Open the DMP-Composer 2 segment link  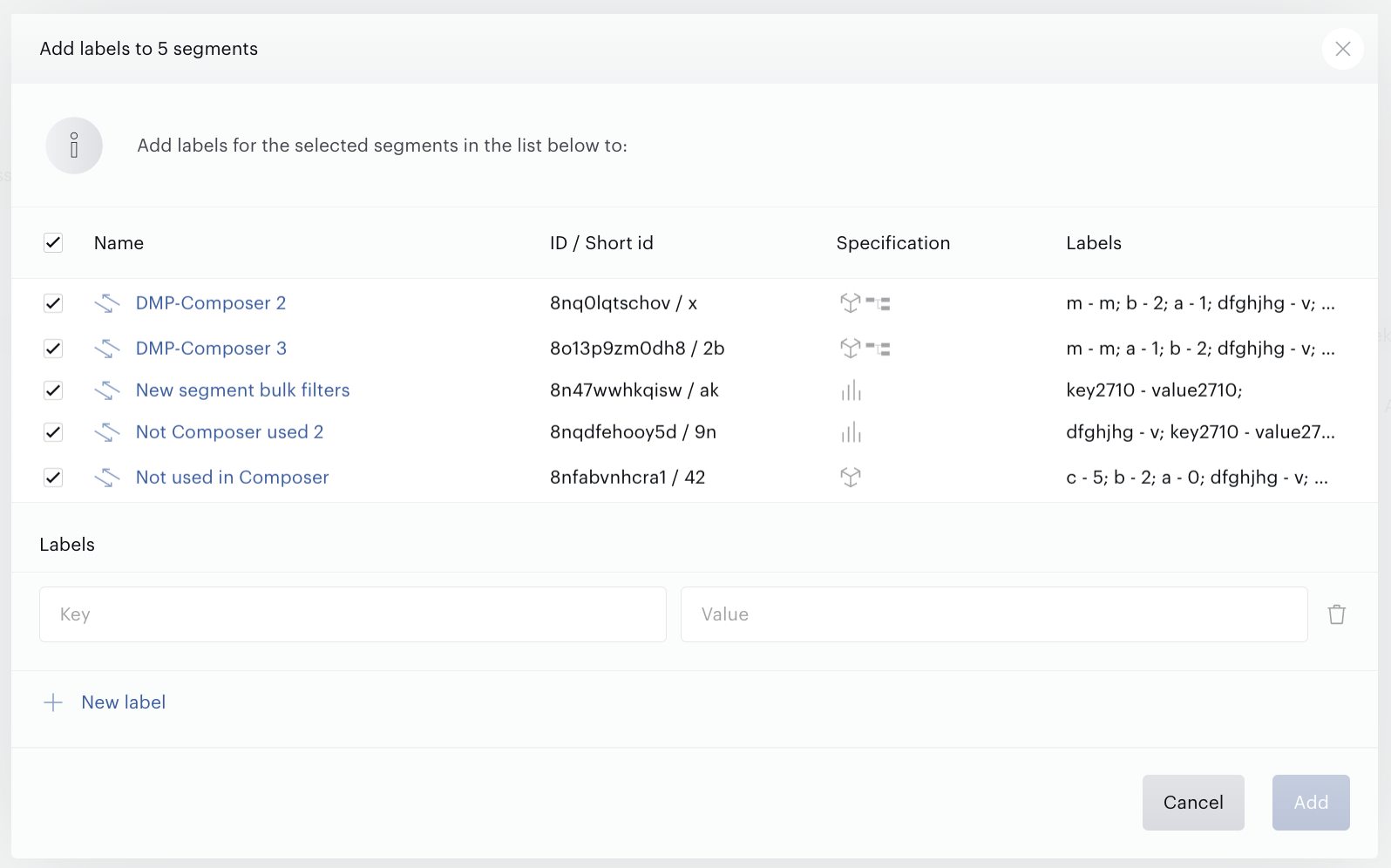211,303
